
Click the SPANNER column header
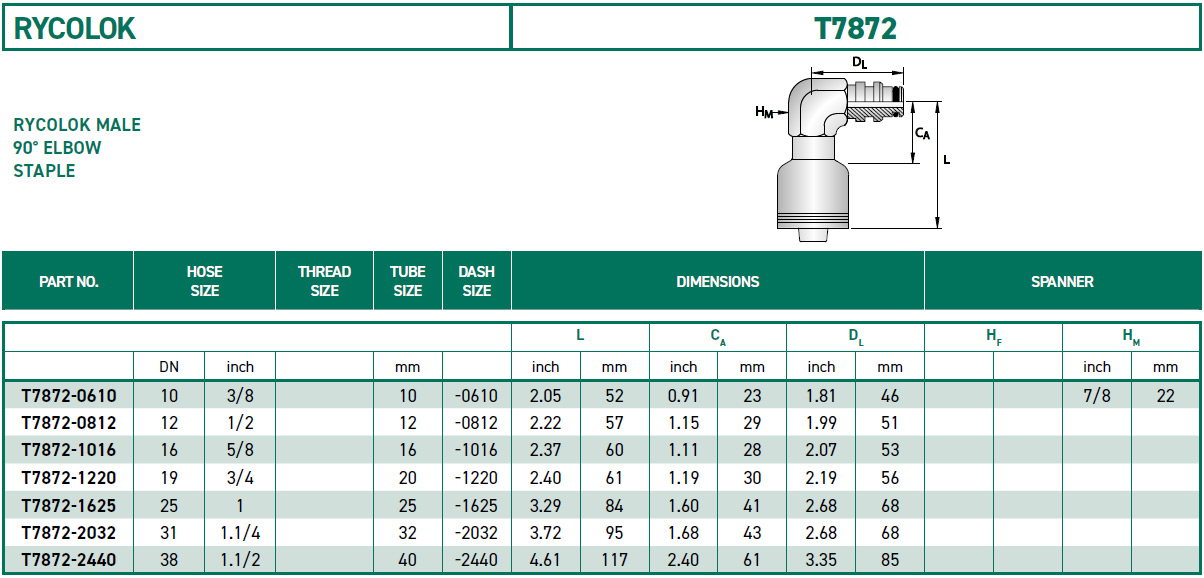tap(1062, 282)
